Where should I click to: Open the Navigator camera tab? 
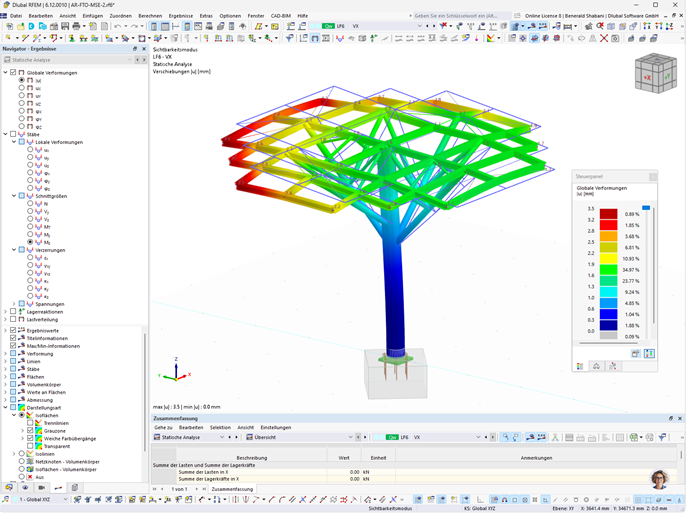coord(42,487)
